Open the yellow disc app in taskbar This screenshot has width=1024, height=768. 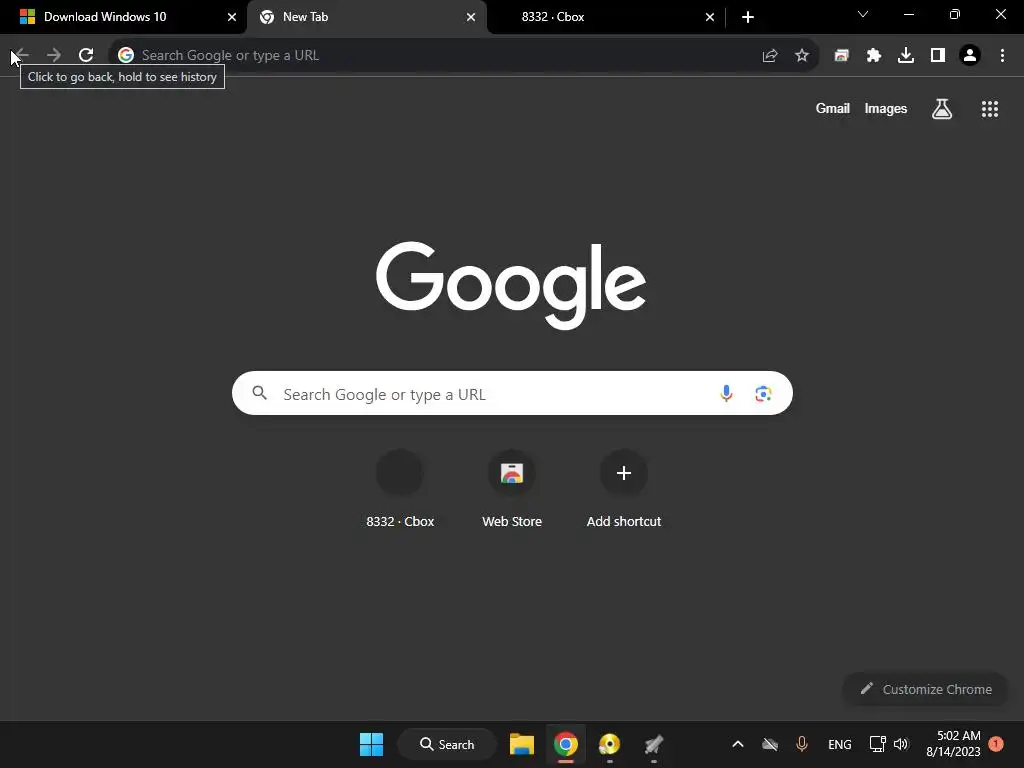[x=609, y=744]
